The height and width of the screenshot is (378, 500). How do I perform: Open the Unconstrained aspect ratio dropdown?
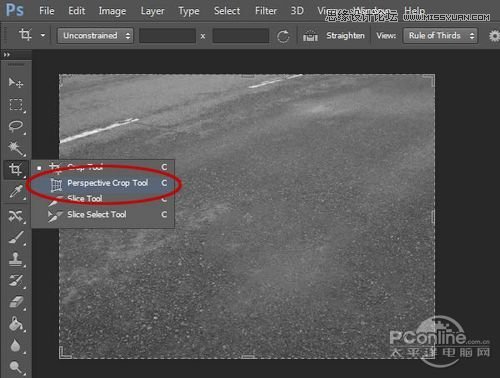click(x=95, y=36)
